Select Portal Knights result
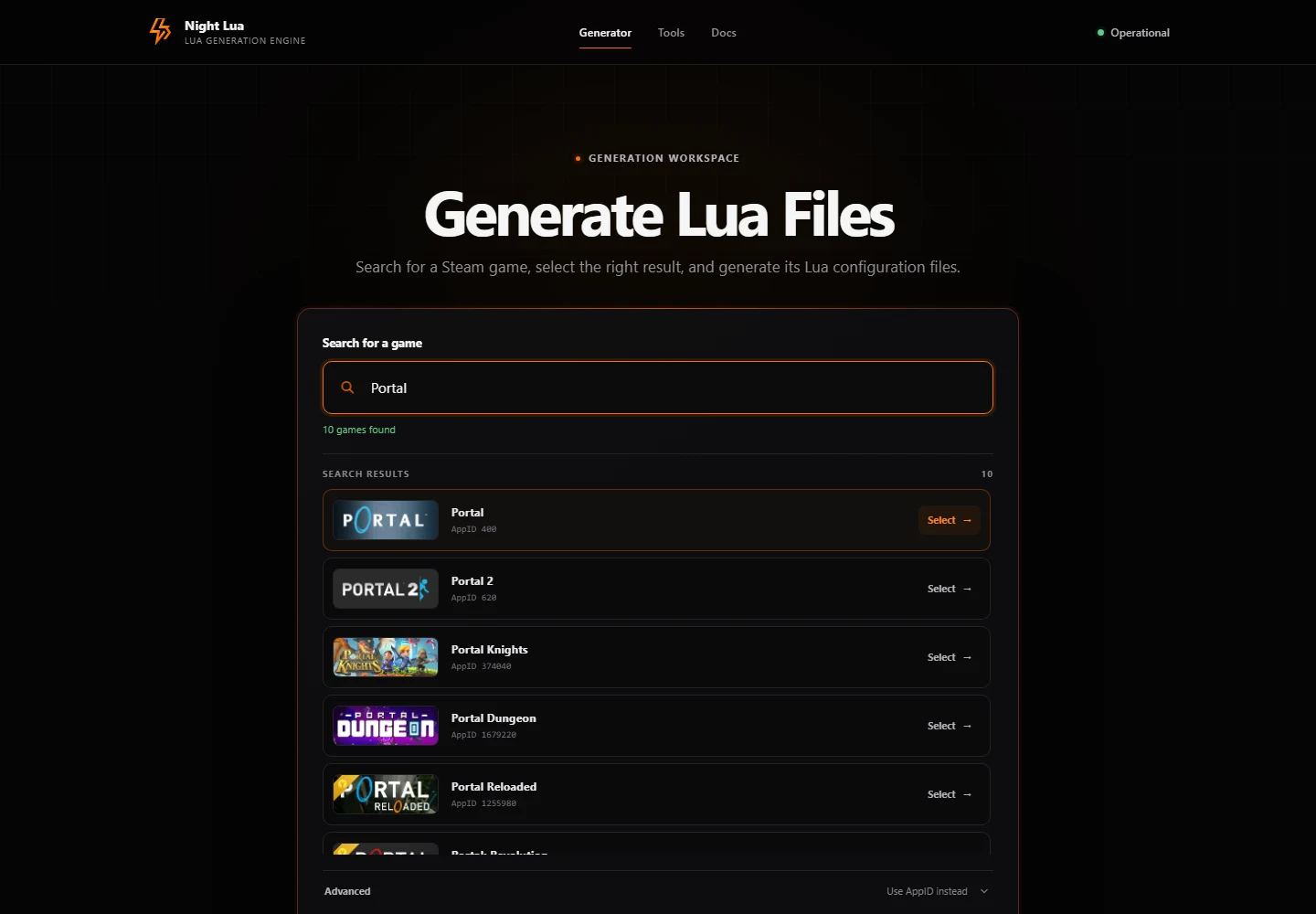Viewport: 1316px width, 914px height. [950, 657]
